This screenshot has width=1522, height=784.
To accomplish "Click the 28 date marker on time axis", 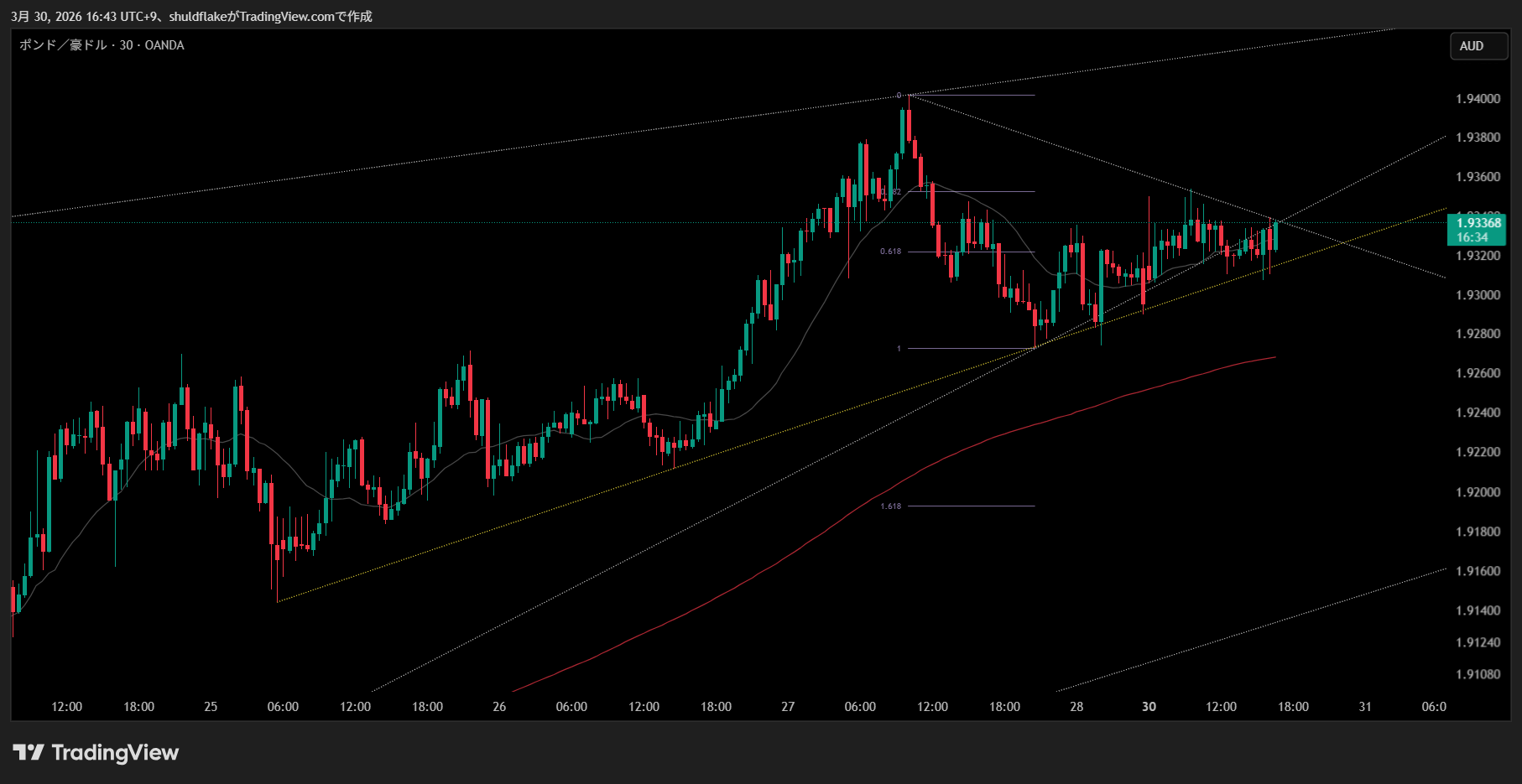I will coord(1076,707).
